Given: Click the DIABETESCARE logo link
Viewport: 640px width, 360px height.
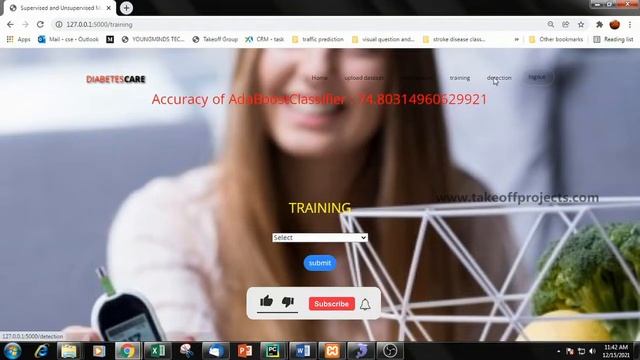Looking at the screenshot, I should [116, 79].
